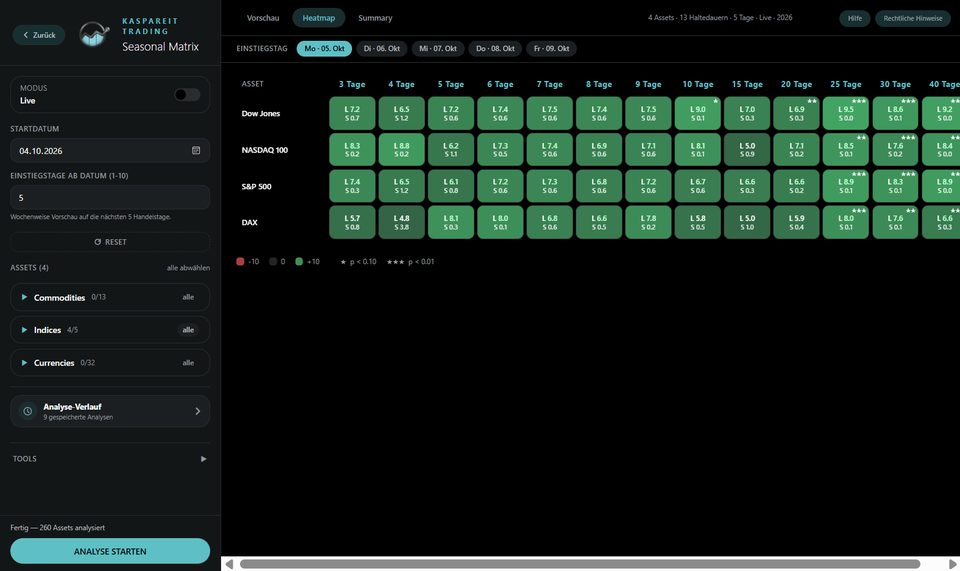960x571 pixels.
Task: Click the gray 0 legend swatch
Action: tap(273, 261)
